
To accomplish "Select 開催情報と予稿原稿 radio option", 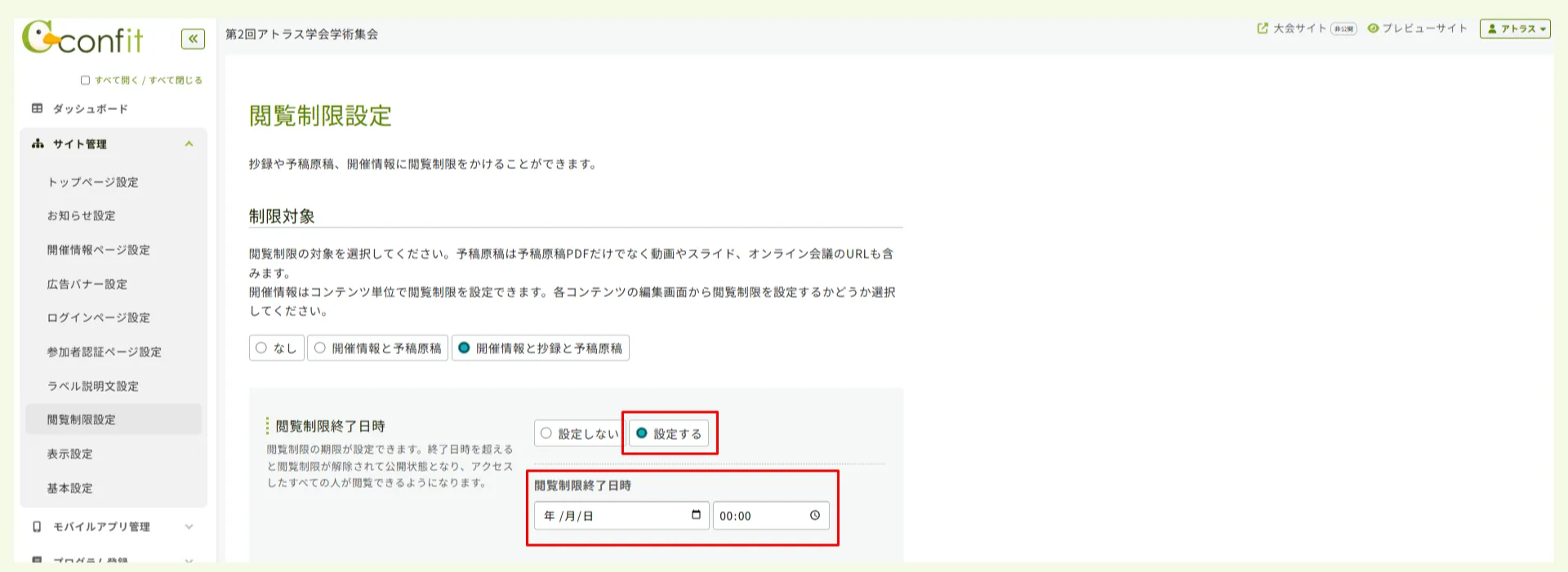I will point(377,348).
